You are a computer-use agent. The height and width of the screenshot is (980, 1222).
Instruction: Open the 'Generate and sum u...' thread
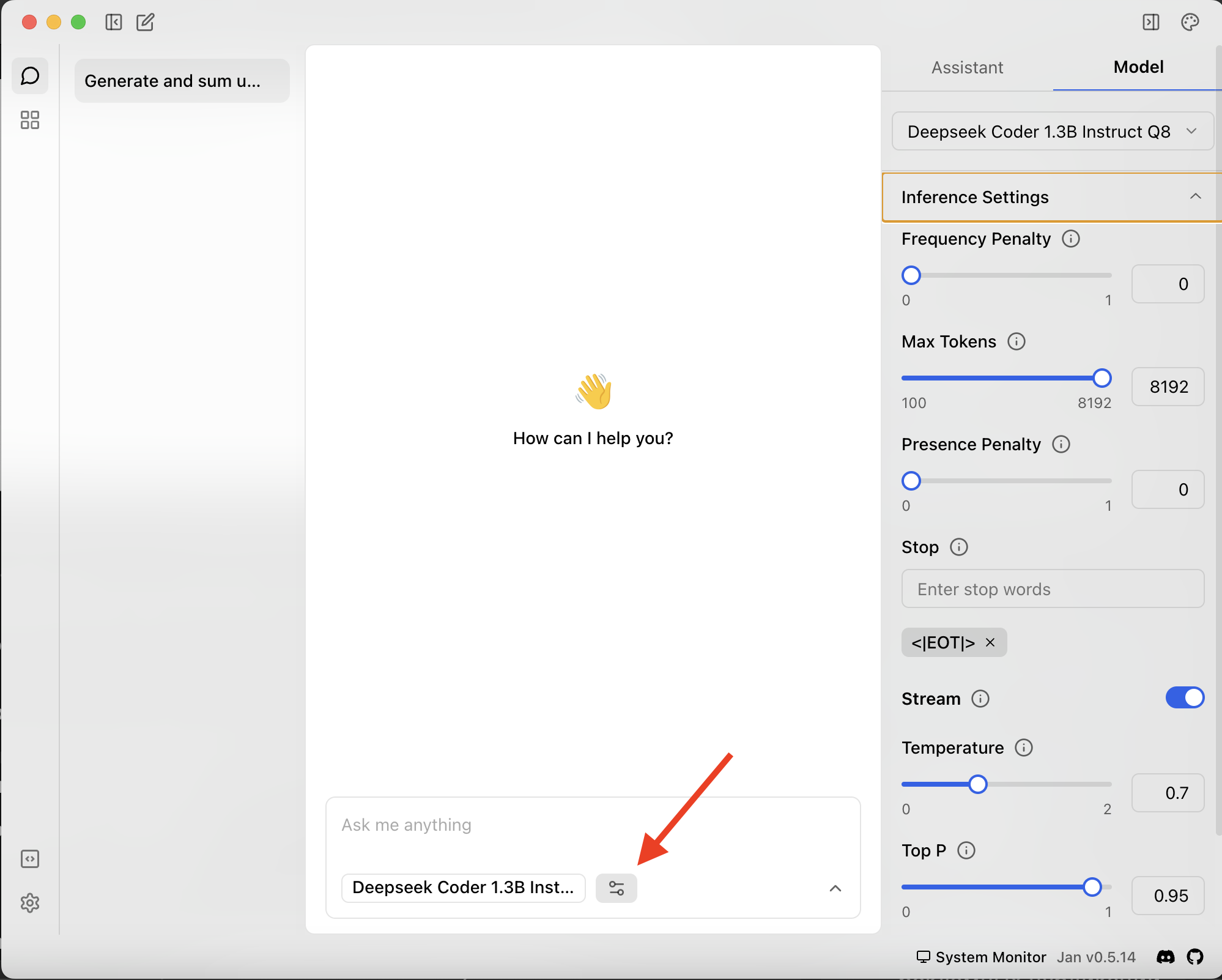pos(182,81)
